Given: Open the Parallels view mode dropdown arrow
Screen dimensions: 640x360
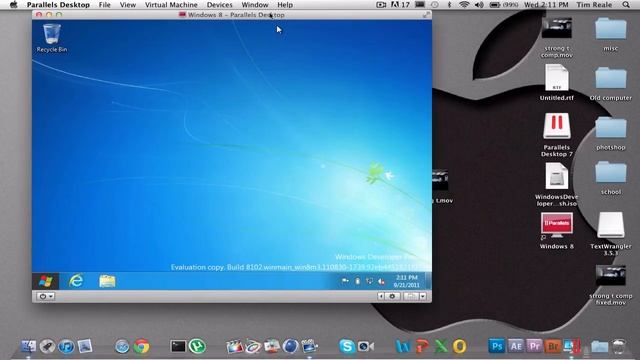Looking at the screenshot, I should (423, 296).
